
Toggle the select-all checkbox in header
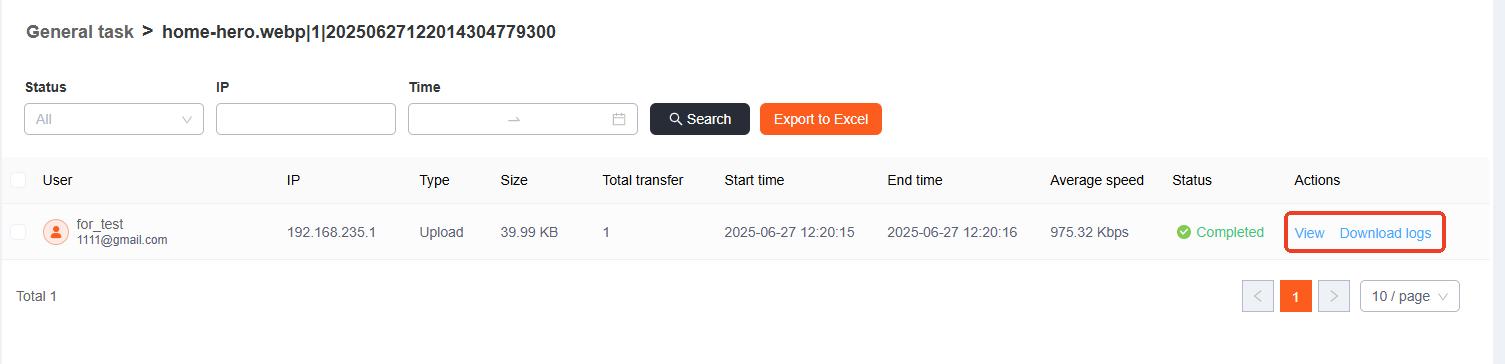18,180
